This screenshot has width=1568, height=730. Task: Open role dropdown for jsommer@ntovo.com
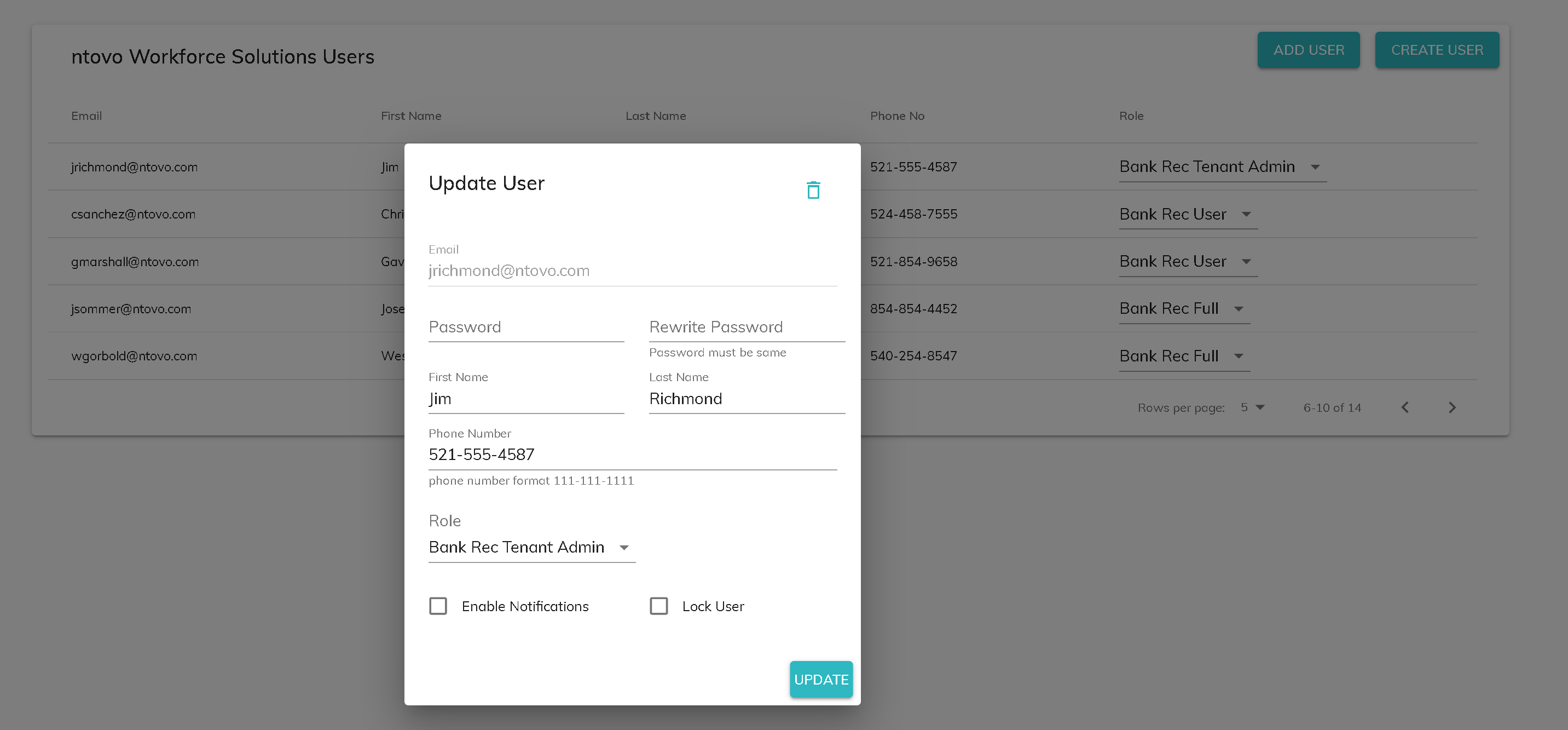point(1184,309)
